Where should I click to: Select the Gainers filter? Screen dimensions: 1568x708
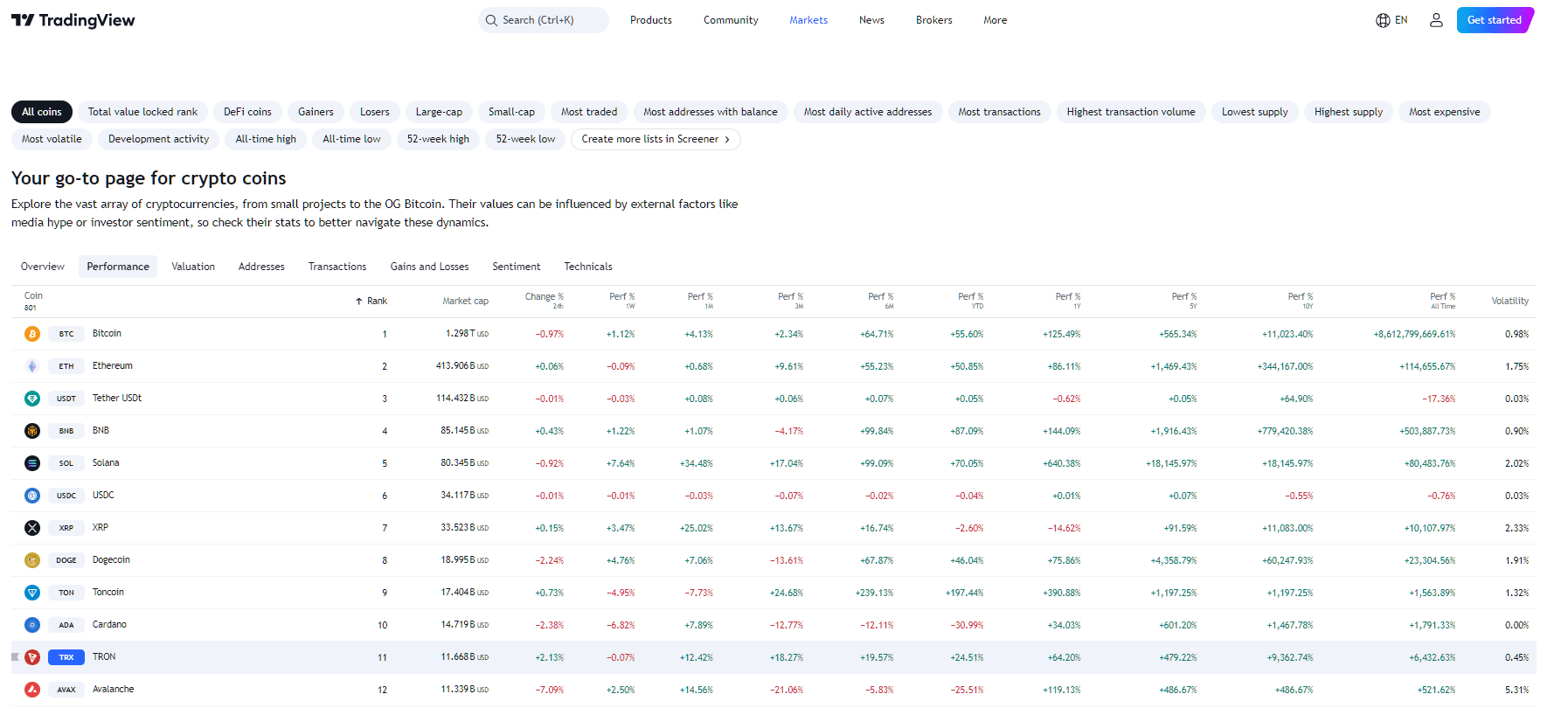tap(316, 112)
